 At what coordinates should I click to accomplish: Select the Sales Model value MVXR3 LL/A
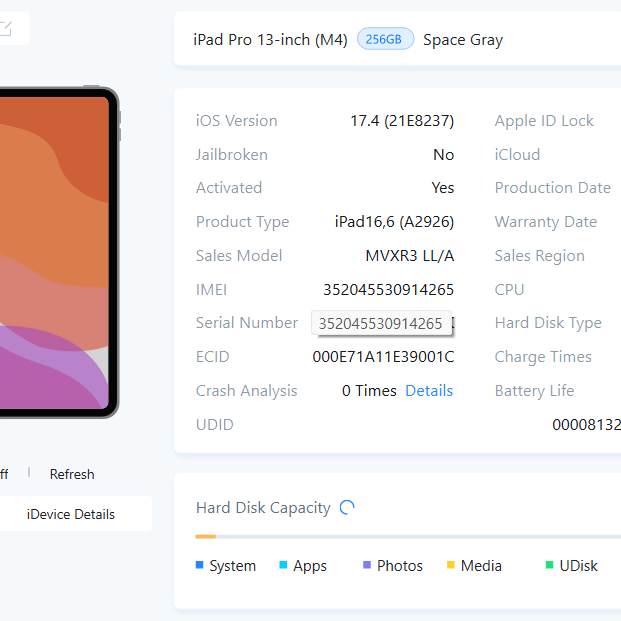click(x=410, y=256)
